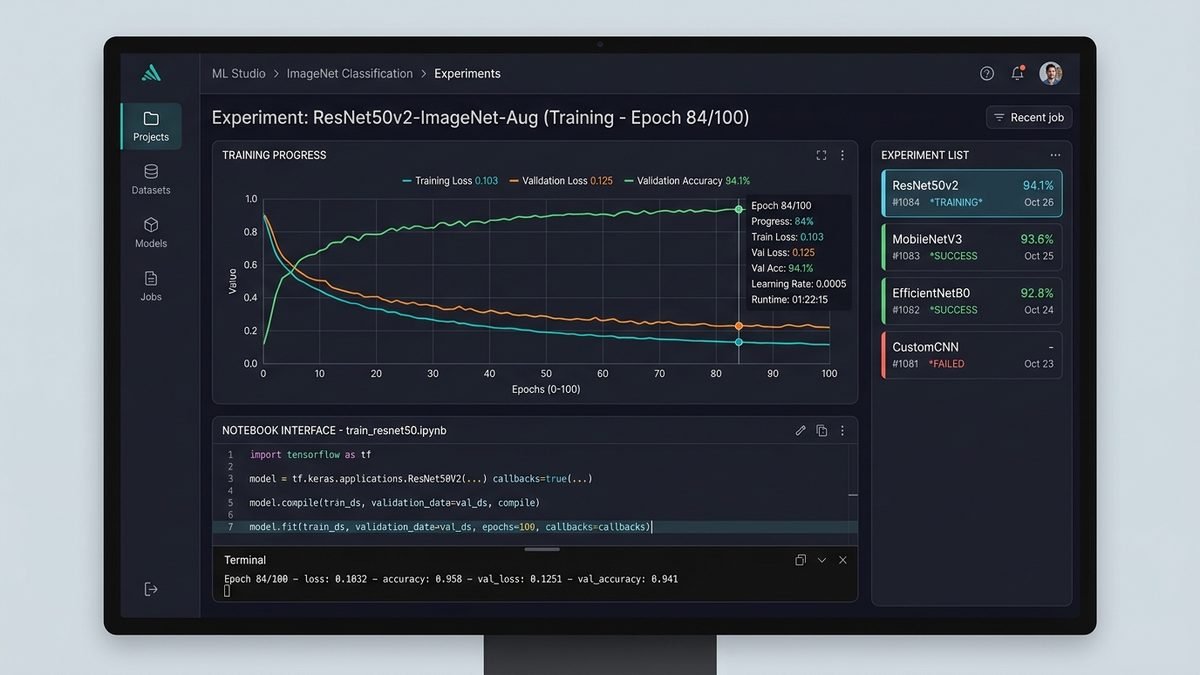Open the notifications bell icon

click(1018, 73)
